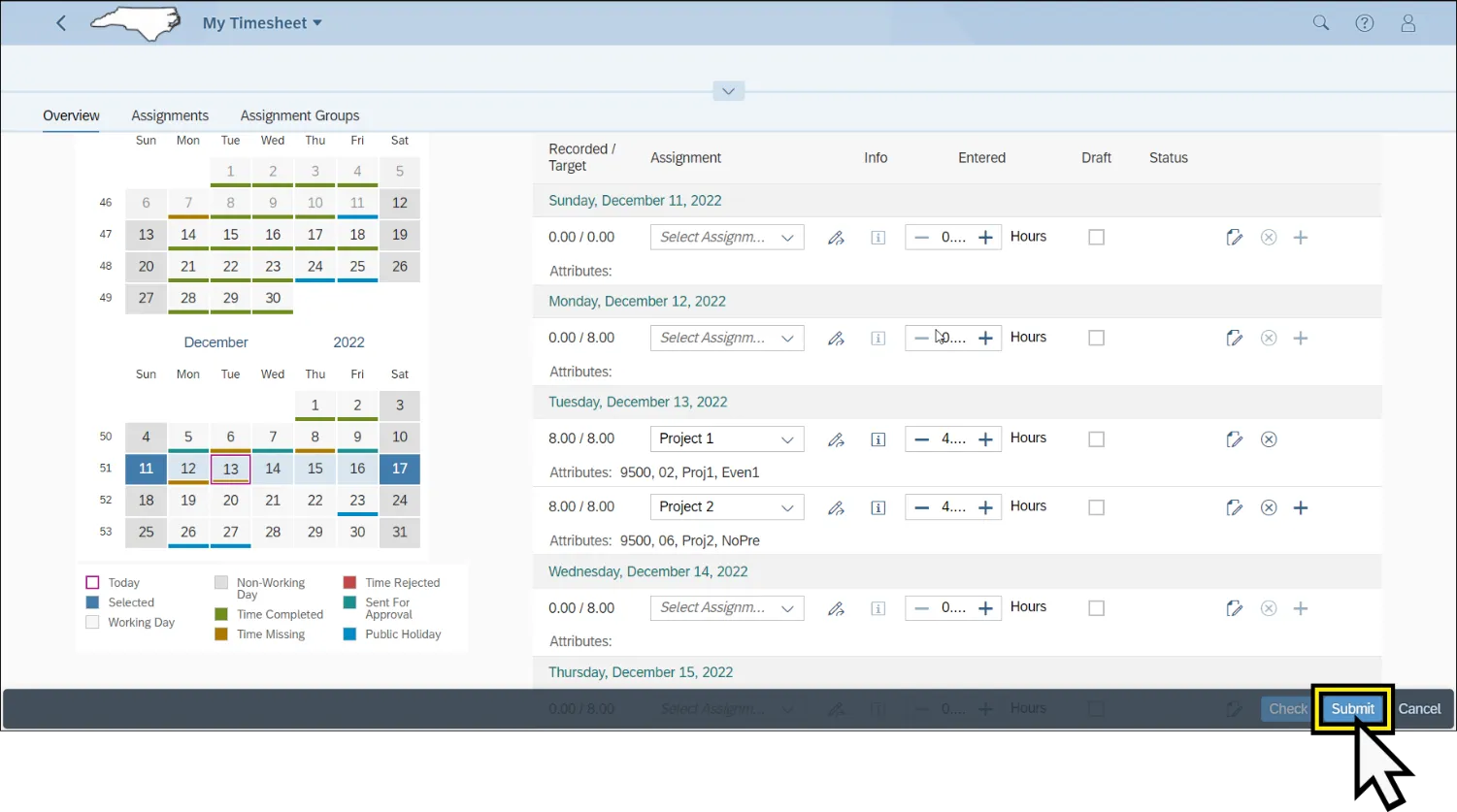
Task: Add a new row after Project 2
Action: 1301,507
